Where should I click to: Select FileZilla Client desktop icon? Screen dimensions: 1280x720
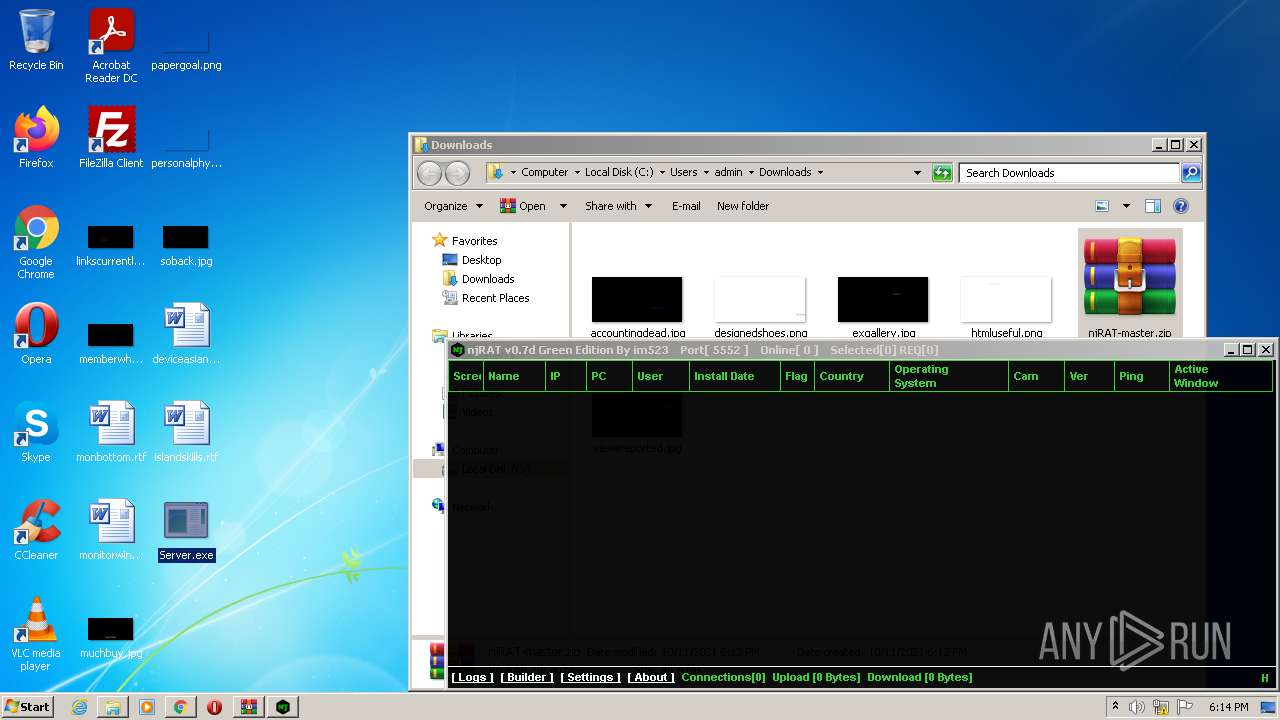[x=111, y=137]
